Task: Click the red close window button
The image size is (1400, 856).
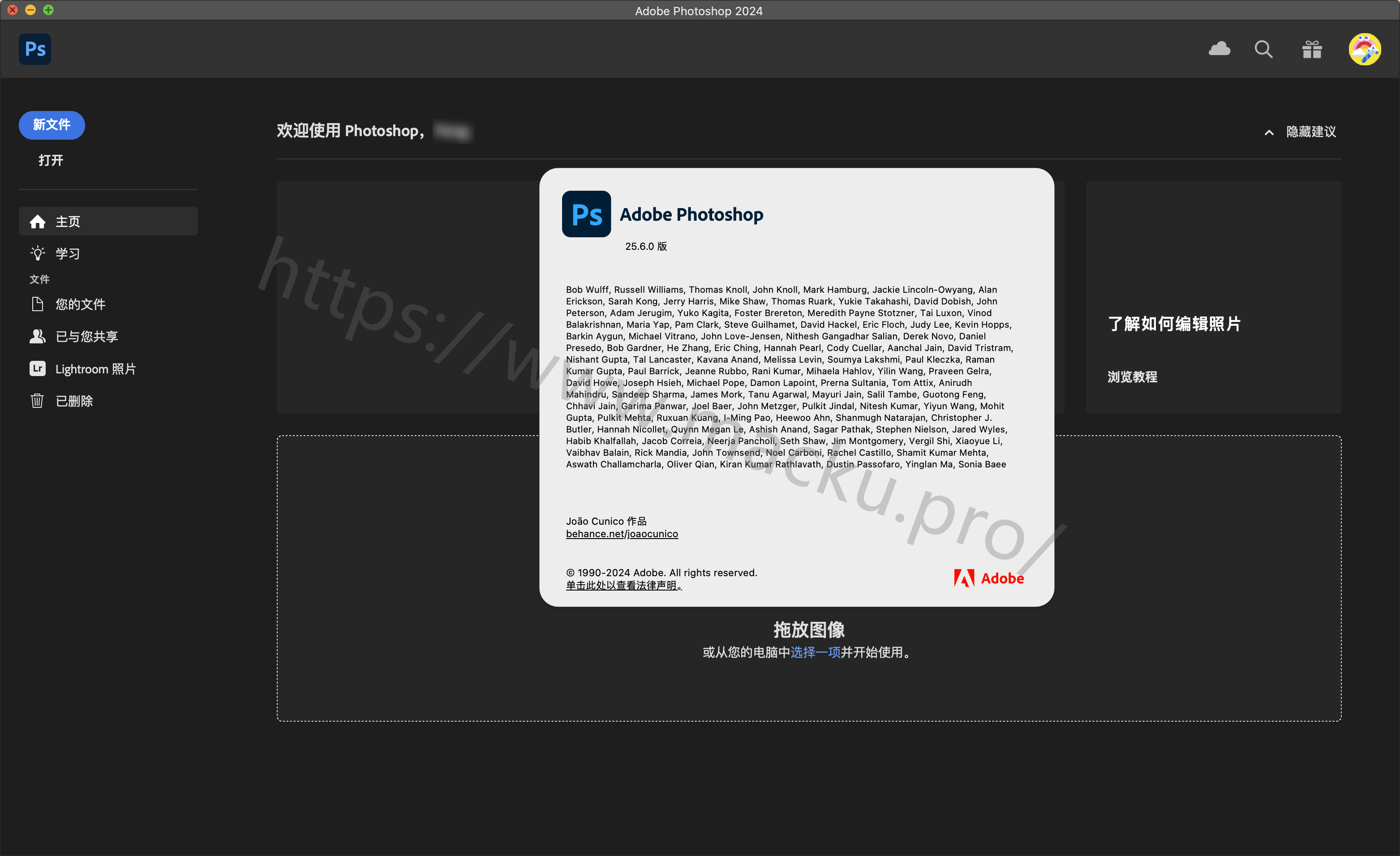Action: click(13, 10)
